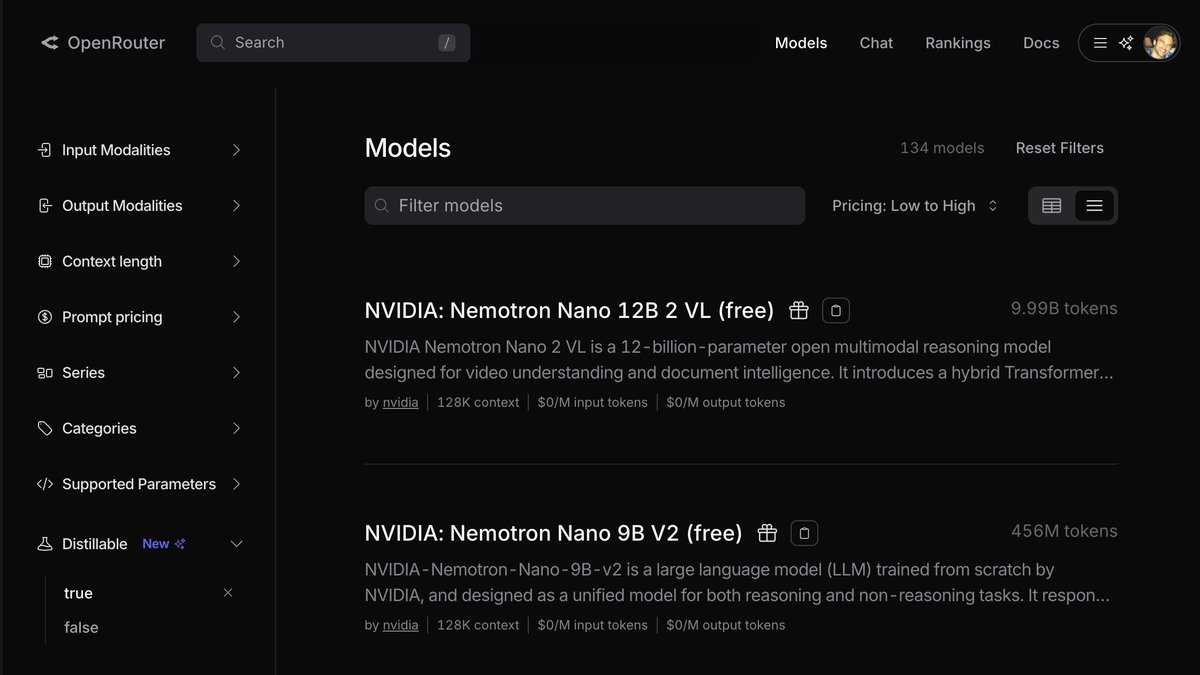
Task: Click the magnifier icon in top Search bar
Action: (217, 43)
